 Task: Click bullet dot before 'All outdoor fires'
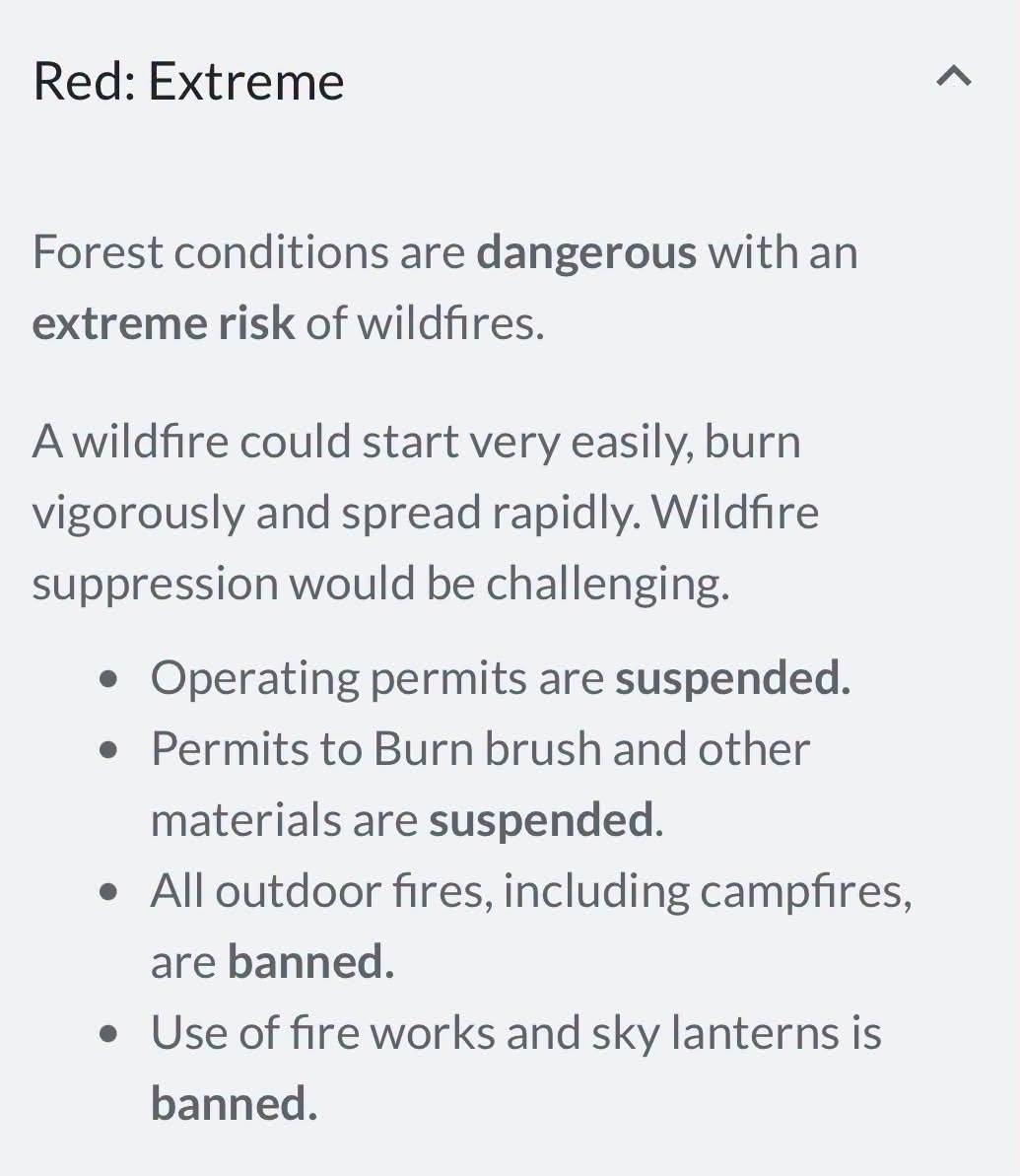click(108, 892)
